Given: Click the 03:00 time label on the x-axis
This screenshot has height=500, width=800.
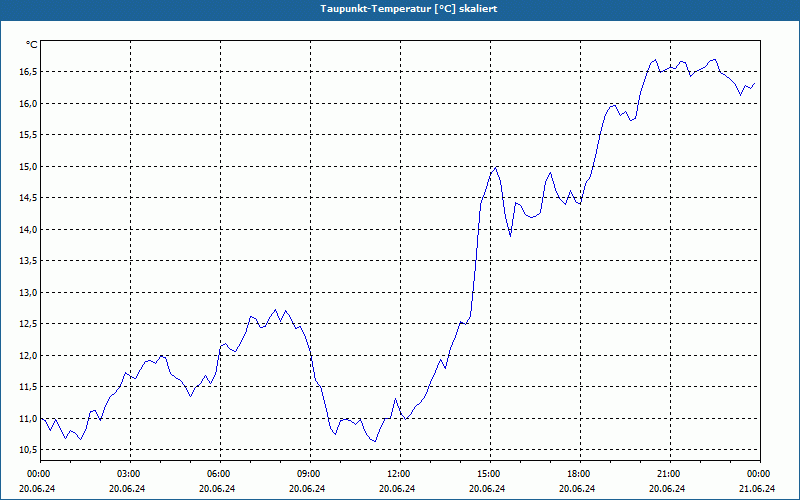Looking at the screenshot, I should coord(130,474).
